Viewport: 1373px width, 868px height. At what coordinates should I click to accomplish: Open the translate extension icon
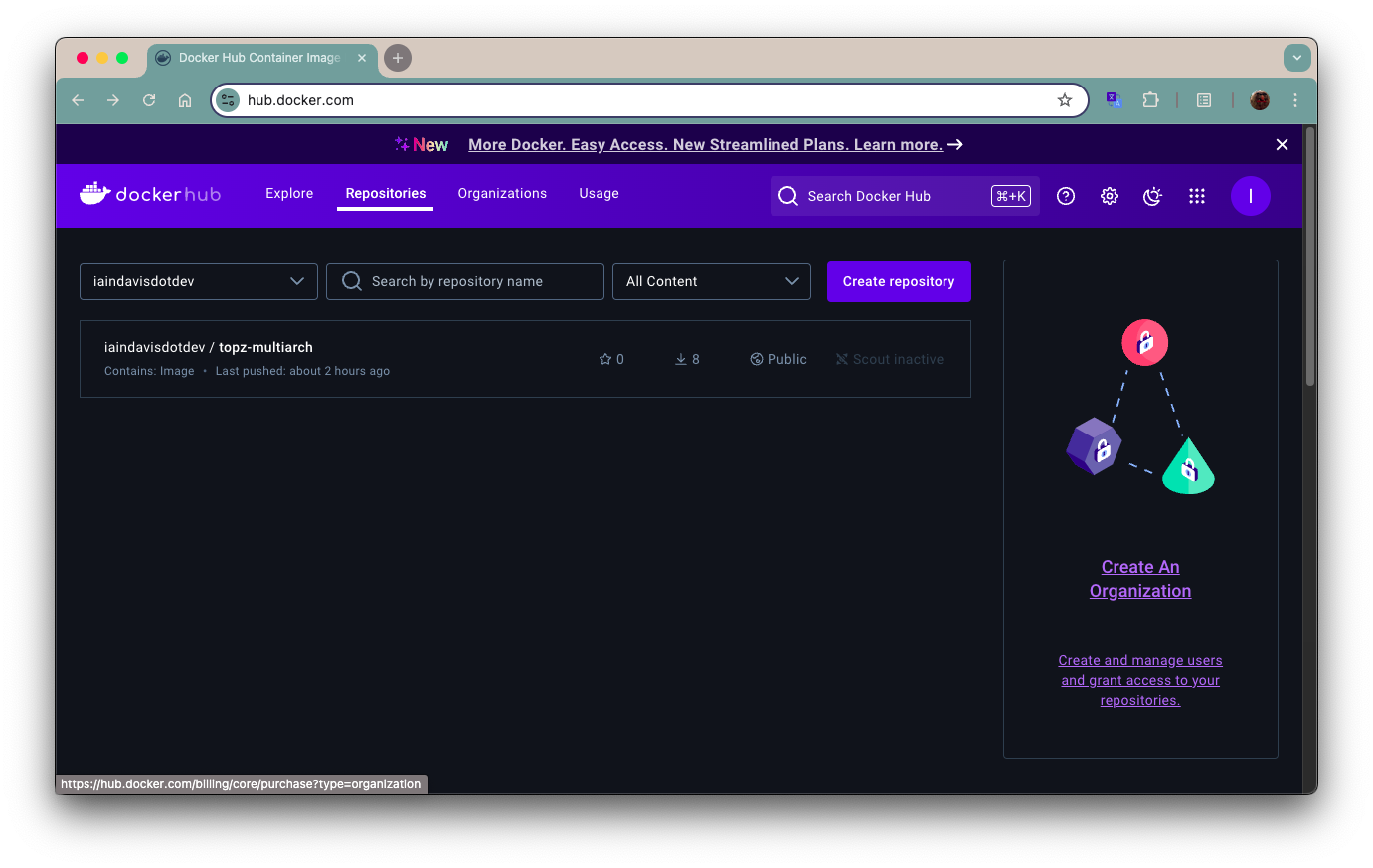coord(1115,100)
